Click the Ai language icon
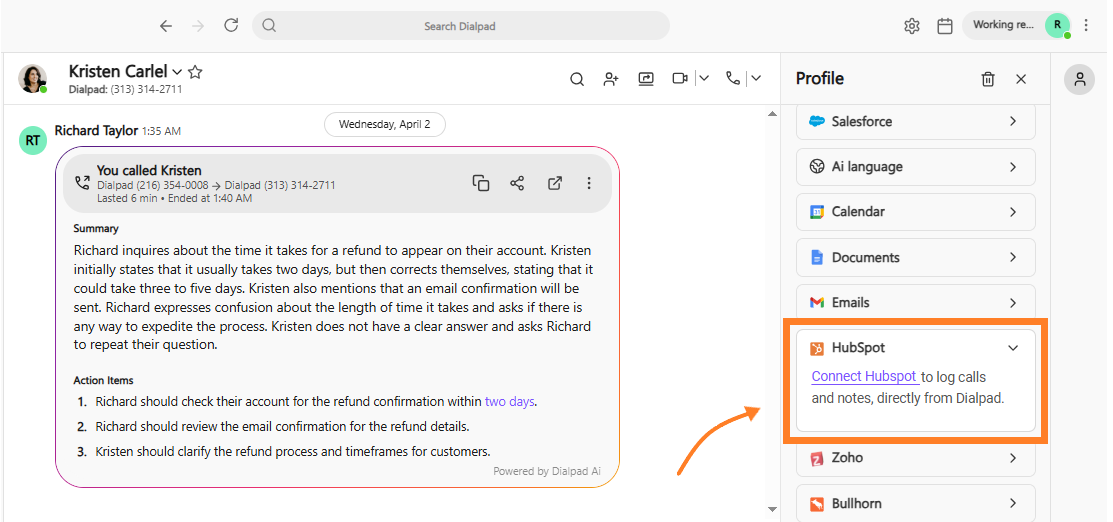1113x522 pixels. pyautogui.click(x=817, y=167)
